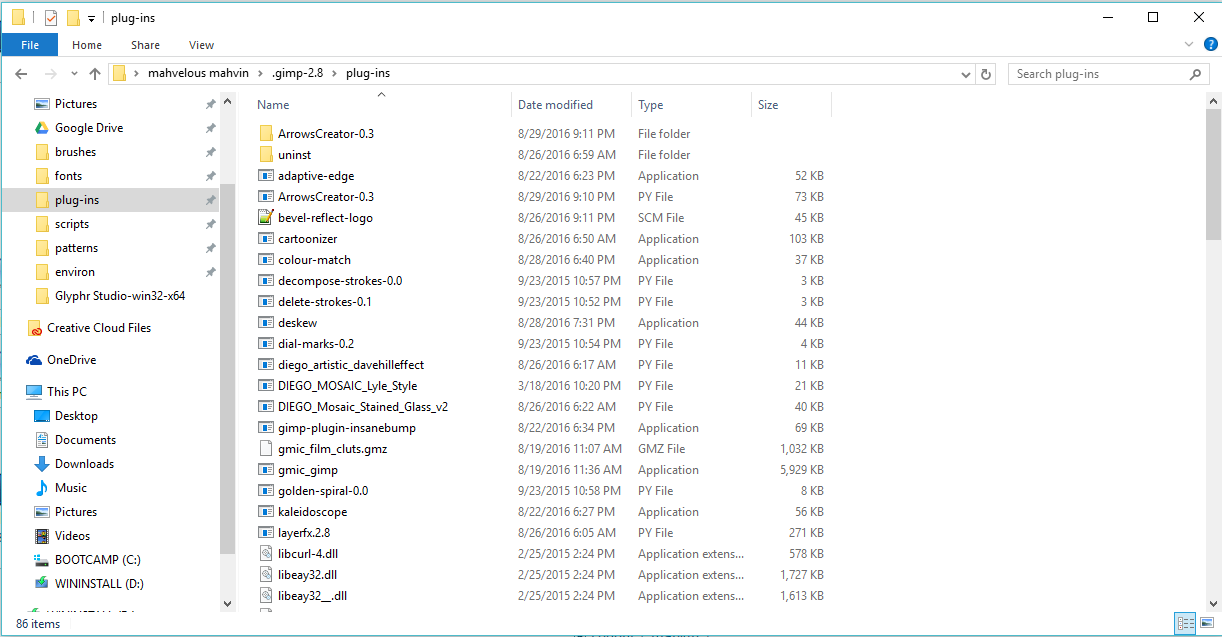Expand the .gimp-2.8 breadcrumb chevron
1222x637 pixels.
pyautogui.click(x=336, y=74)
